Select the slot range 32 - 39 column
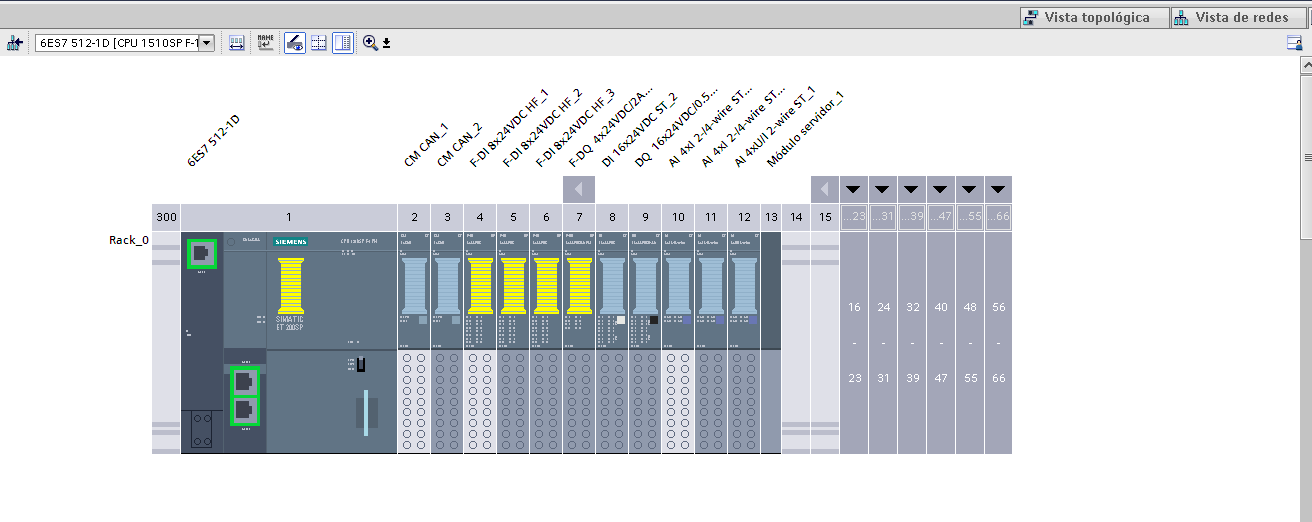This screenshot has width=1312, height=522. (x=912, y=342)
